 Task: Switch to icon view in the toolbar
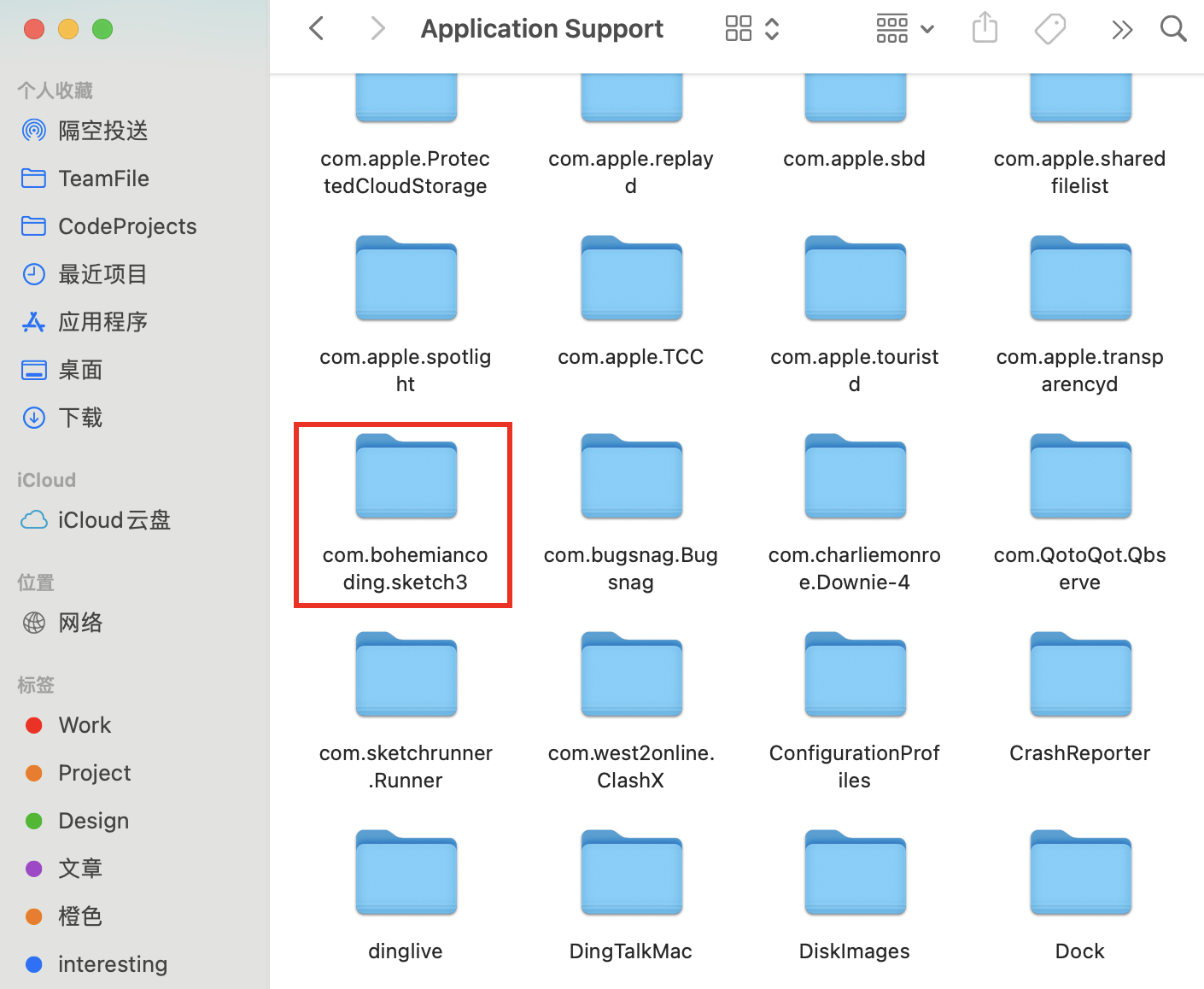[739, 29]
